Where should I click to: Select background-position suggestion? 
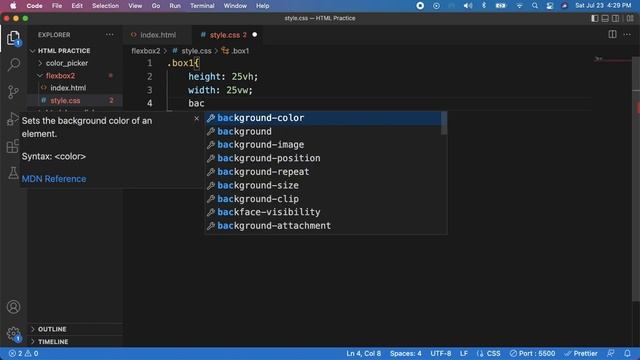(322, 158)
